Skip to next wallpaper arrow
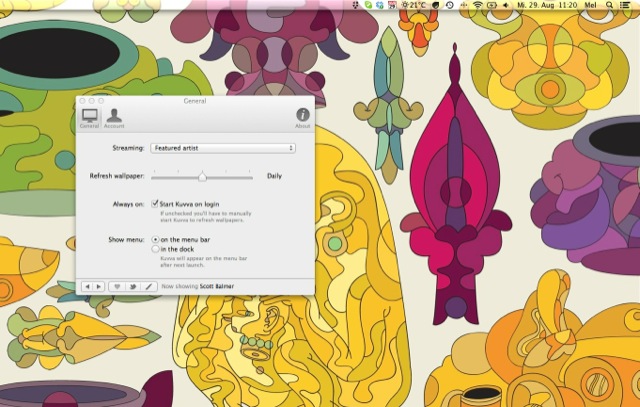 click(x=98, y=286)
